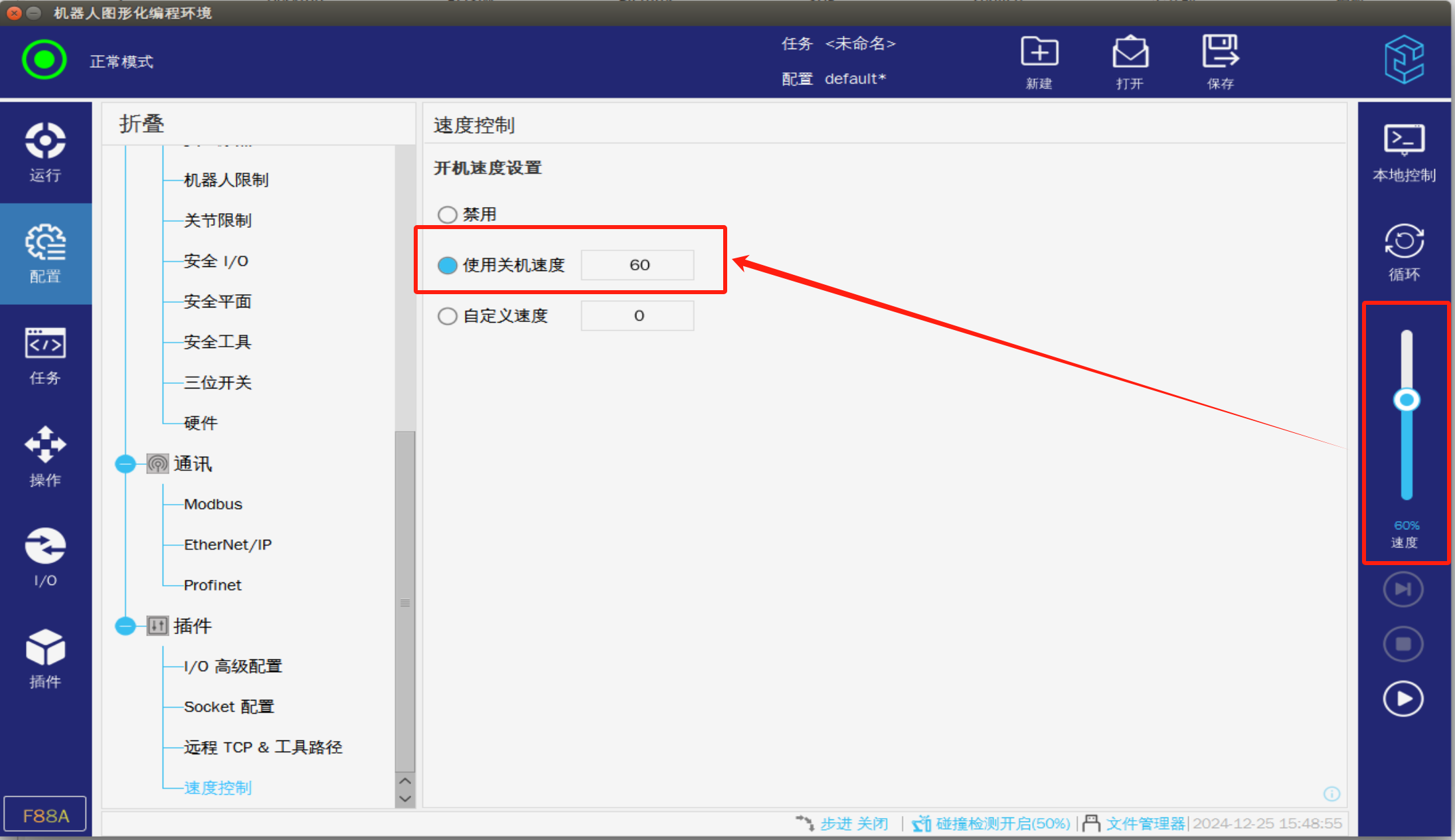Click the tree panel scrollbar thumb
The width and height of the screenshot is (1455, 840).
tap(405, 601)
